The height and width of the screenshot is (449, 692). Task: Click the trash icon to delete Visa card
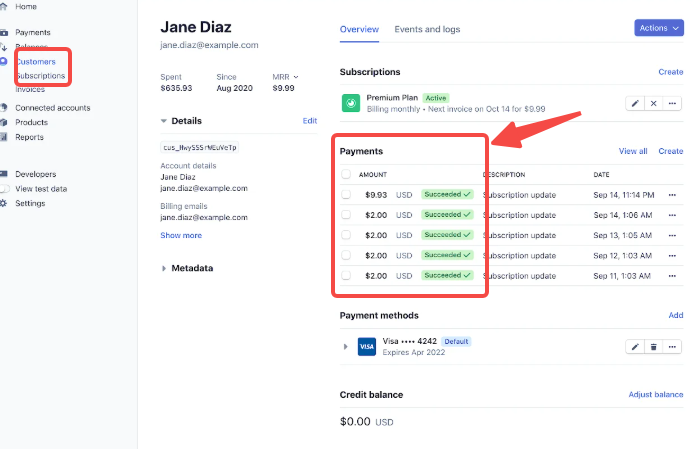[653, 346]
